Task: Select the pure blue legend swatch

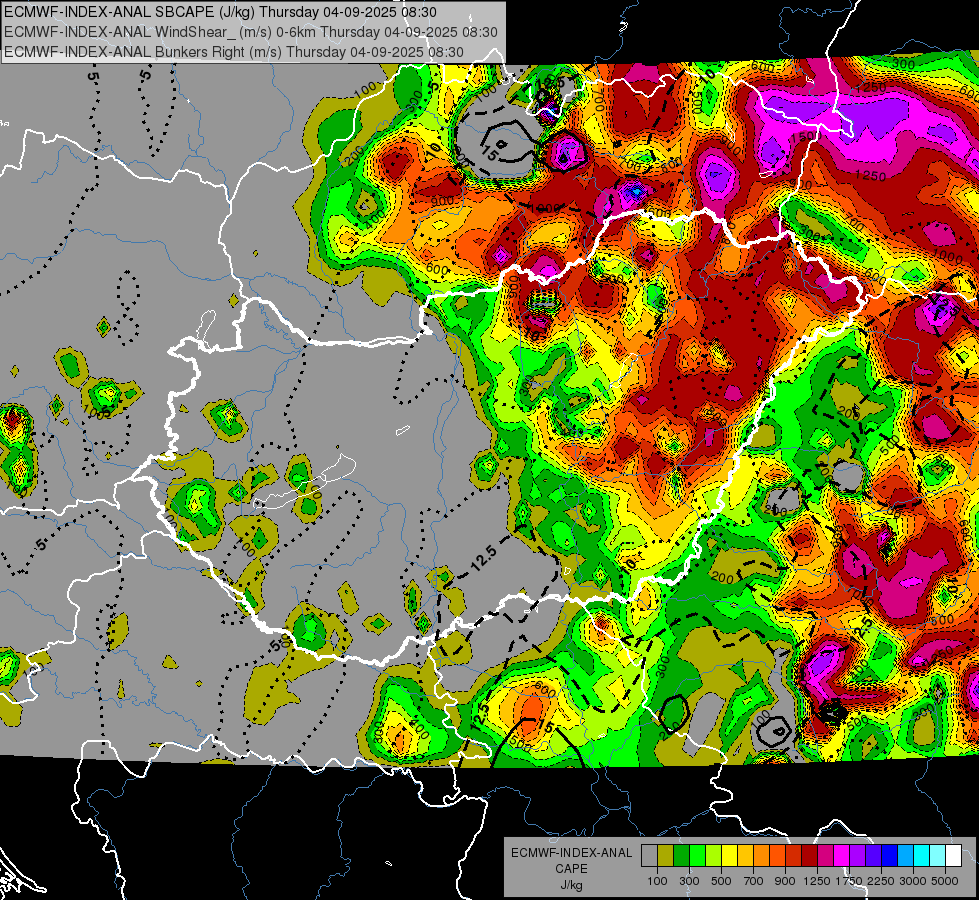Action: coord(890,855)
